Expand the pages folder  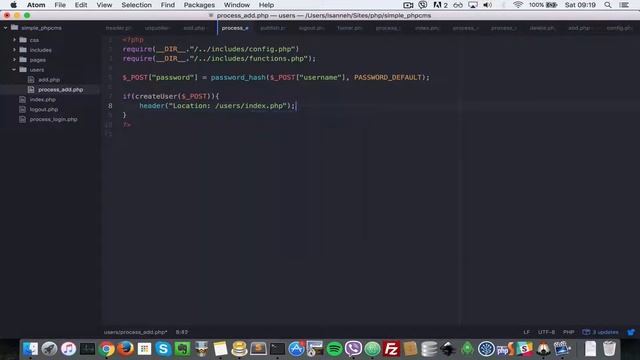point(14,60)
